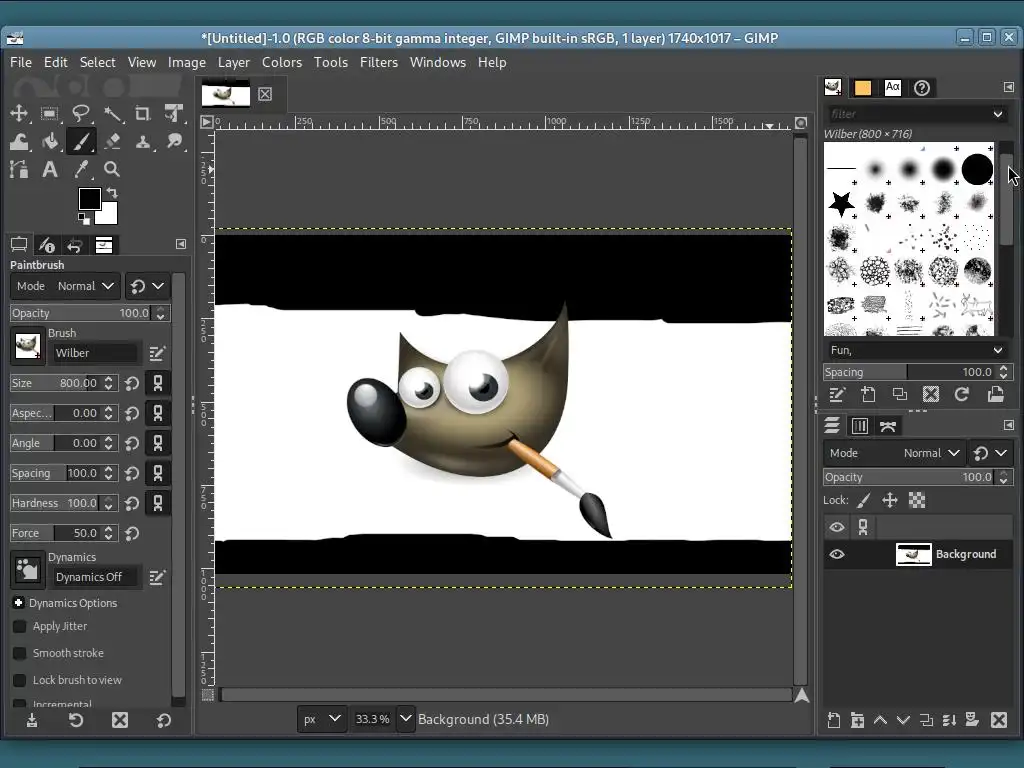
Task: Switch to Channels tab
Action: pos(859,426)
